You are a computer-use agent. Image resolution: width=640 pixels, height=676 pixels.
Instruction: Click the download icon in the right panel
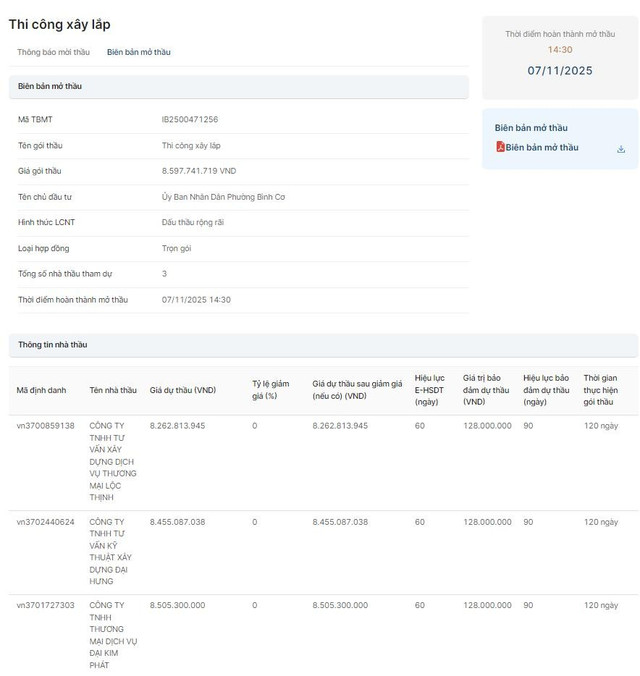621,149
